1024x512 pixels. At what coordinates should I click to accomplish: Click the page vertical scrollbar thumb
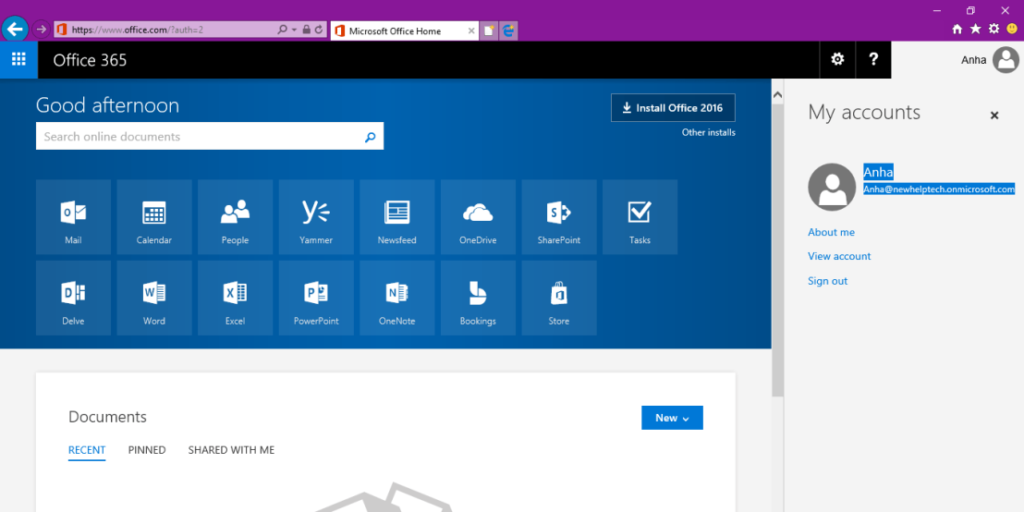[777, 250]
